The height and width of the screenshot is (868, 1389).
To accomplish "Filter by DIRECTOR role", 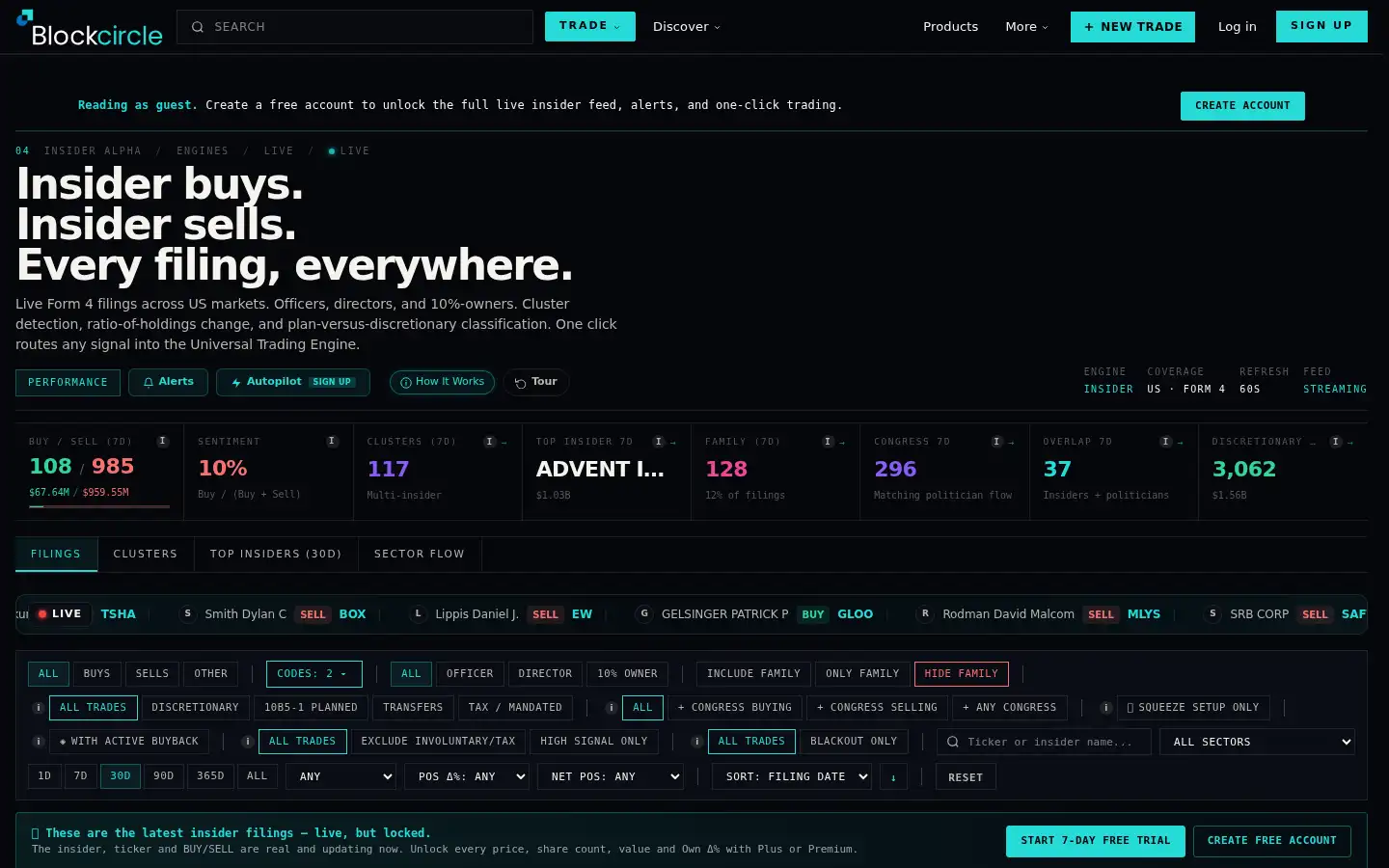I will 545,674.
